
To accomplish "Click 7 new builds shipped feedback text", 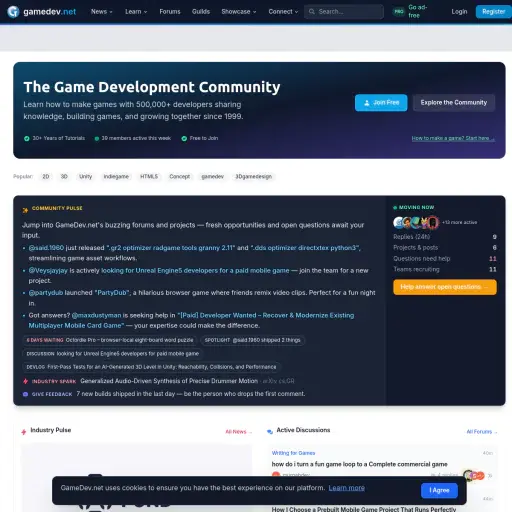I will pyautogui.click(x=191, y=394).
